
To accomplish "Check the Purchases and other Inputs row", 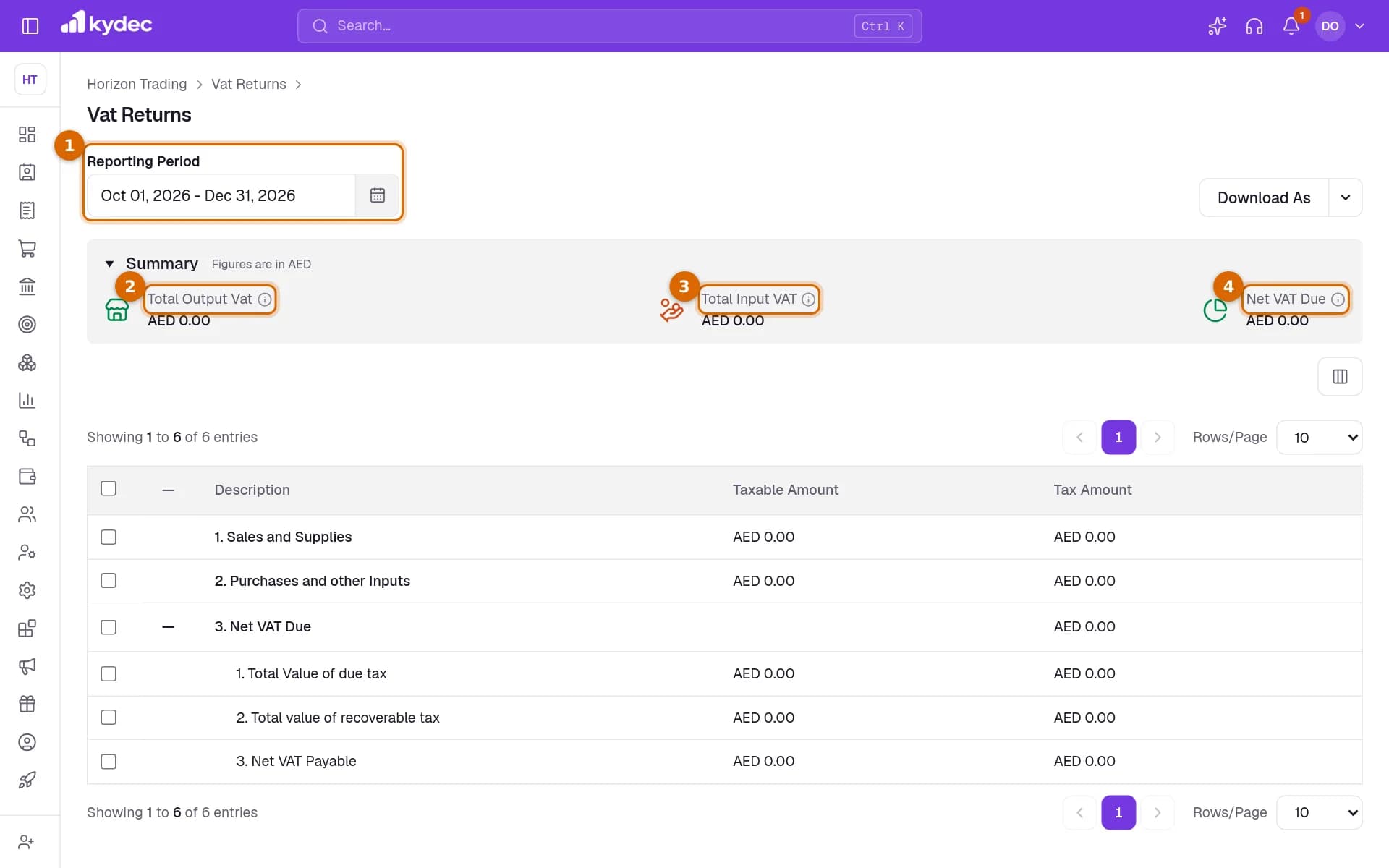I will [x=109, y=581].
